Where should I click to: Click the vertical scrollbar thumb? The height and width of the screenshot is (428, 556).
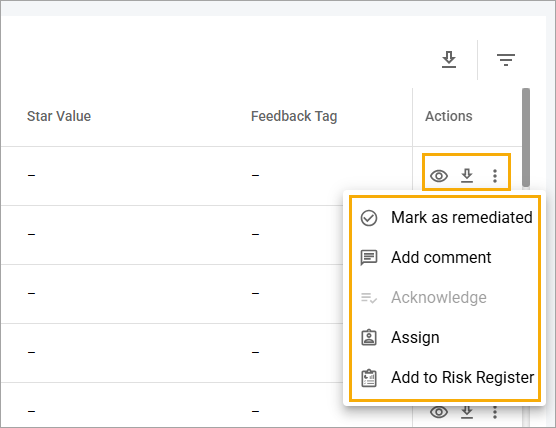(x=526, y=138)
